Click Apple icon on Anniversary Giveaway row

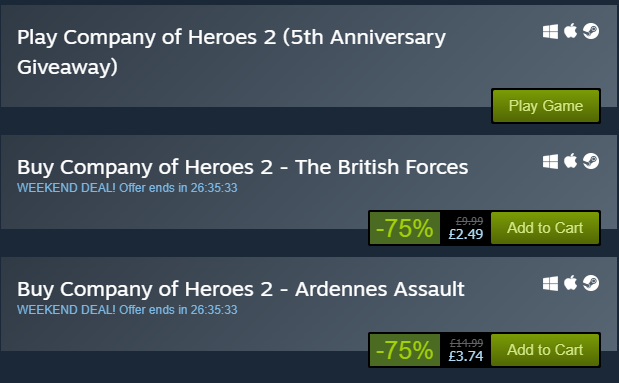pyautogui.click(x=570, y=31)
